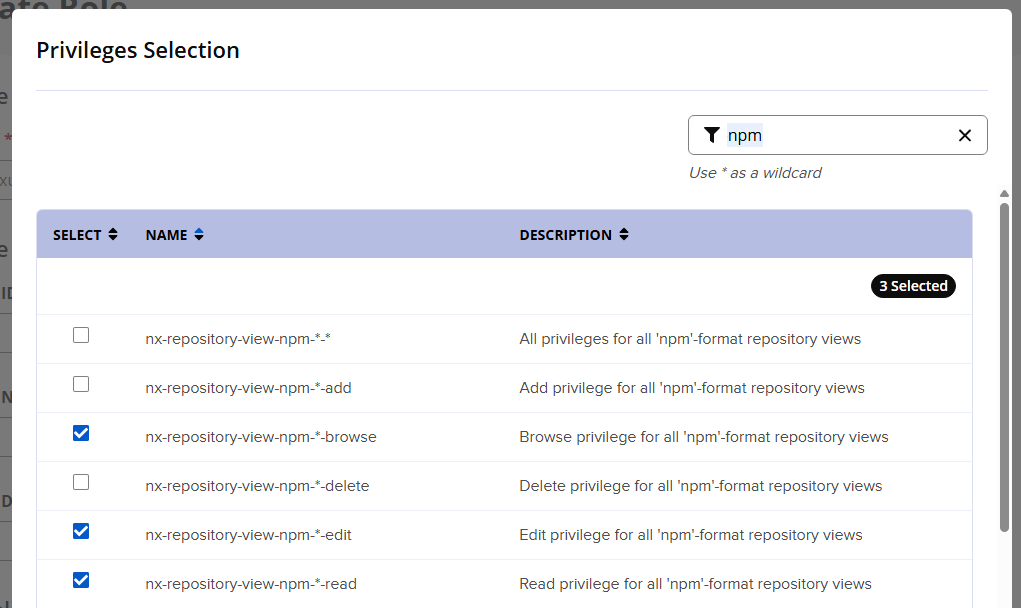Check the nx-repository-view-npm-*-* checkbox
Screen dimensions: 1021x608
[x=81, y=336]
